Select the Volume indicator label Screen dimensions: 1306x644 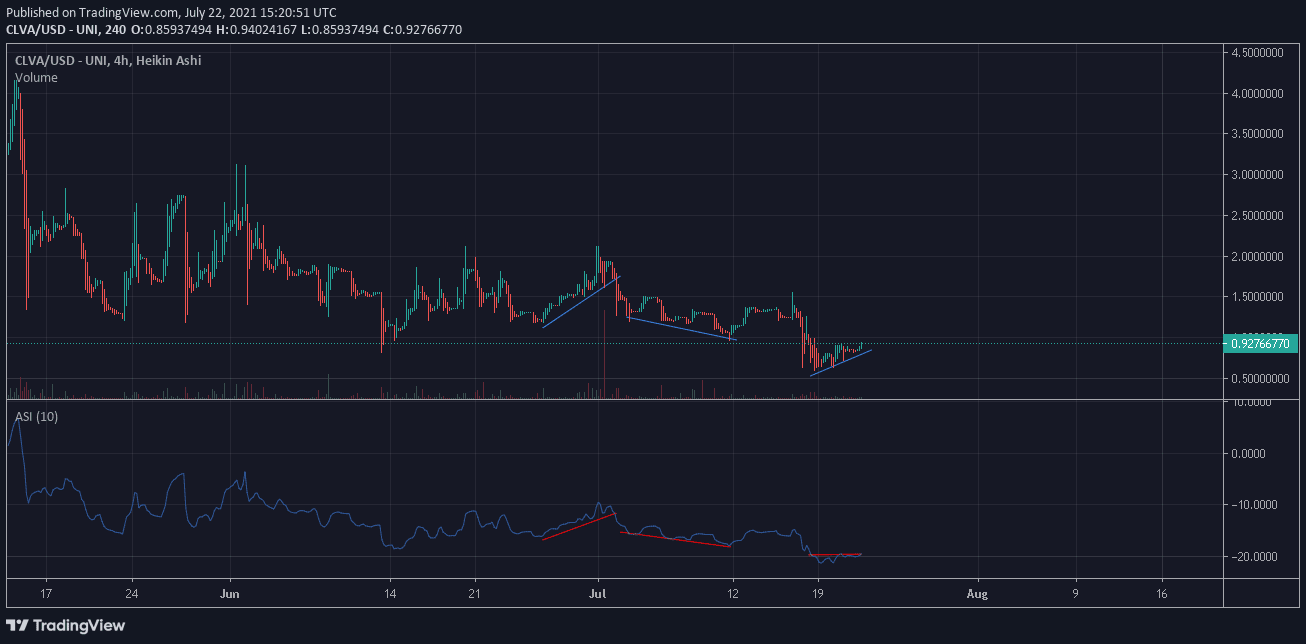pyautogui.click(x=36, y=78)
